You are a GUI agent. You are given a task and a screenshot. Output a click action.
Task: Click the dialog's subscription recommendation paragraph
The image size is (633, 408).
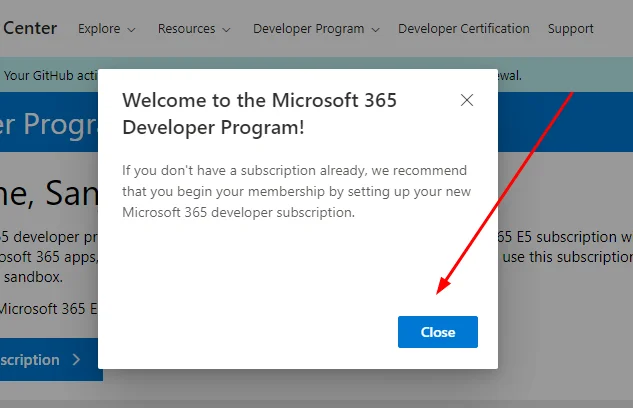(294, 191)
